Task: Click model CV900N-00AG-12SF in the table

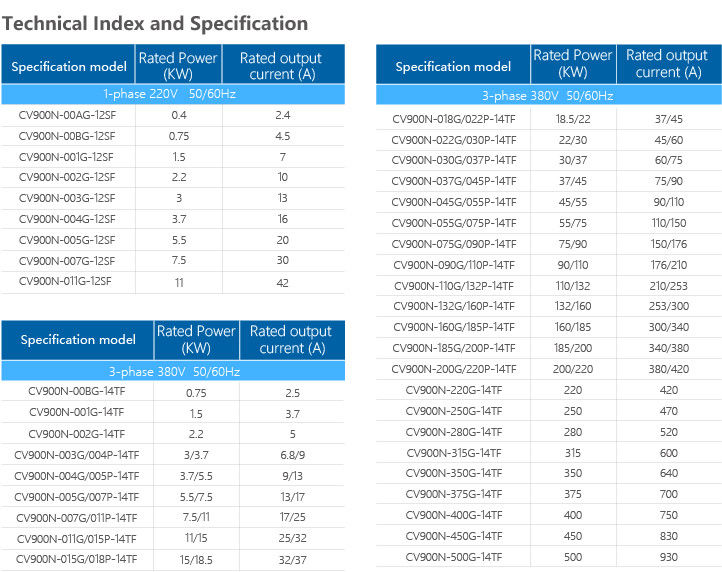Action: 67,115
